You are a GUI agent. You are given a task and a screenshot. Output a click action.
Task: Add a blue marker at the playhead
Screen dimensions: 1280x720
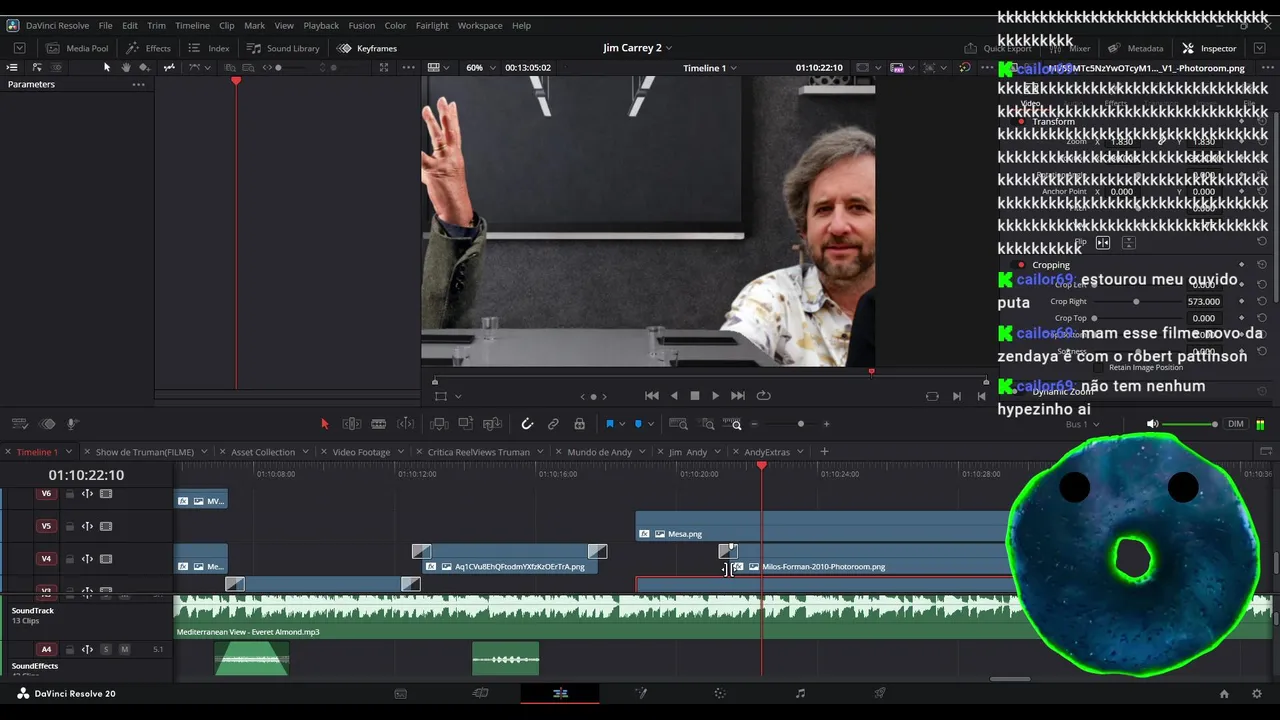[x=638, y=424]
